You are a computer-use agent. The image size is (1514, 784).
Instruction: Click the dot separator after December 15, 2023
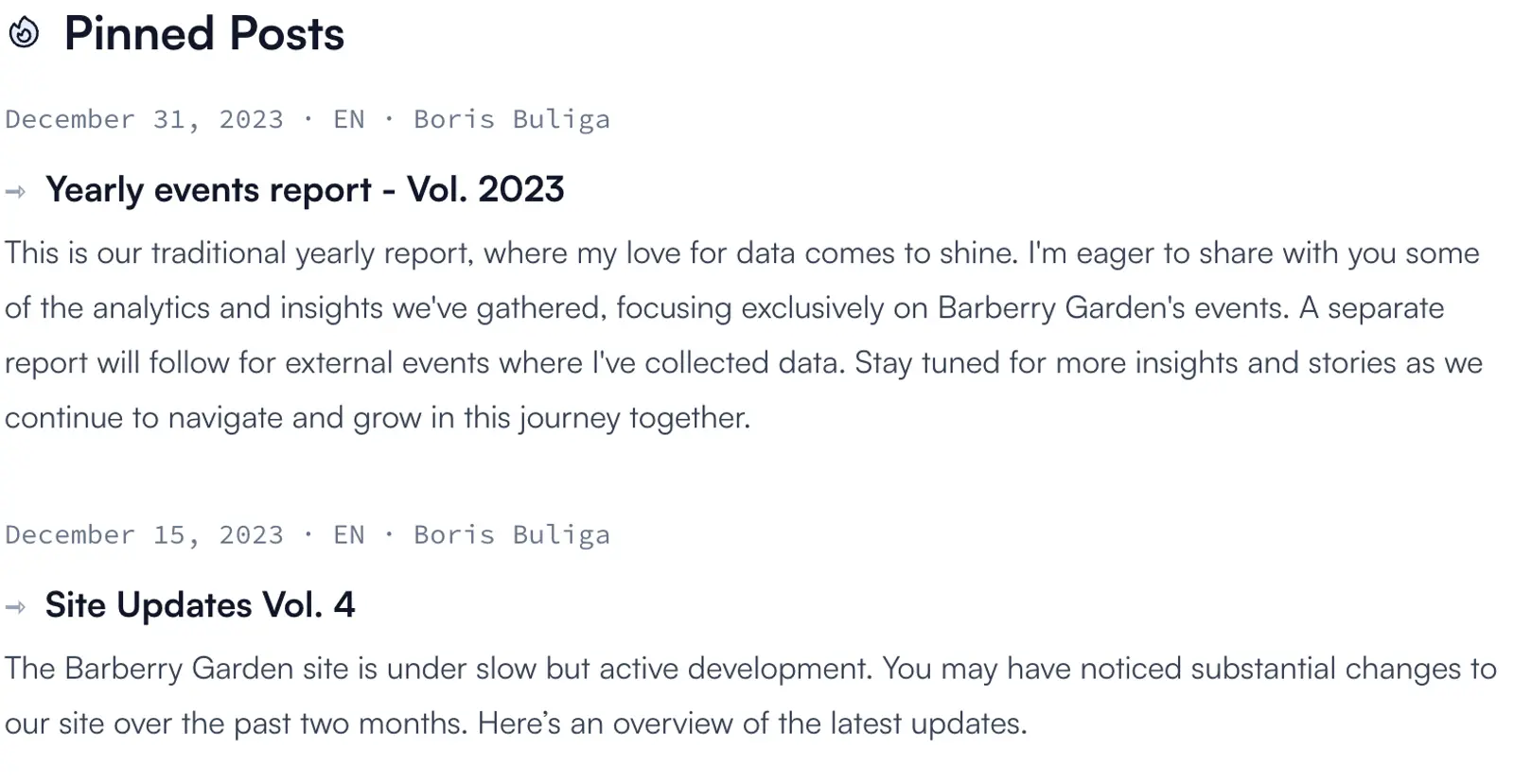(x=308, y=534)
